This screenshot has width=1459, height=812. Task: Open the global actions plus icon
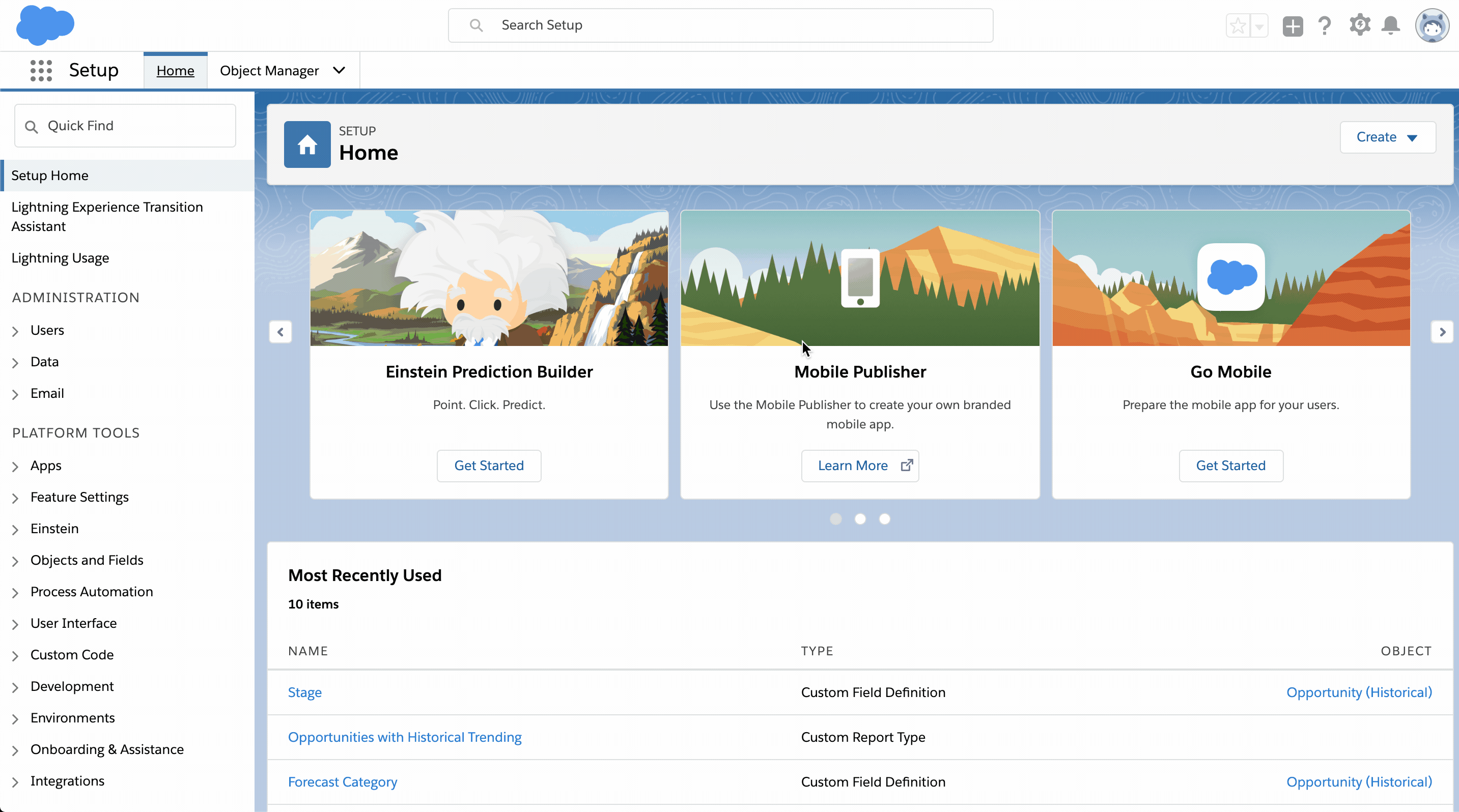point(1293,26)
